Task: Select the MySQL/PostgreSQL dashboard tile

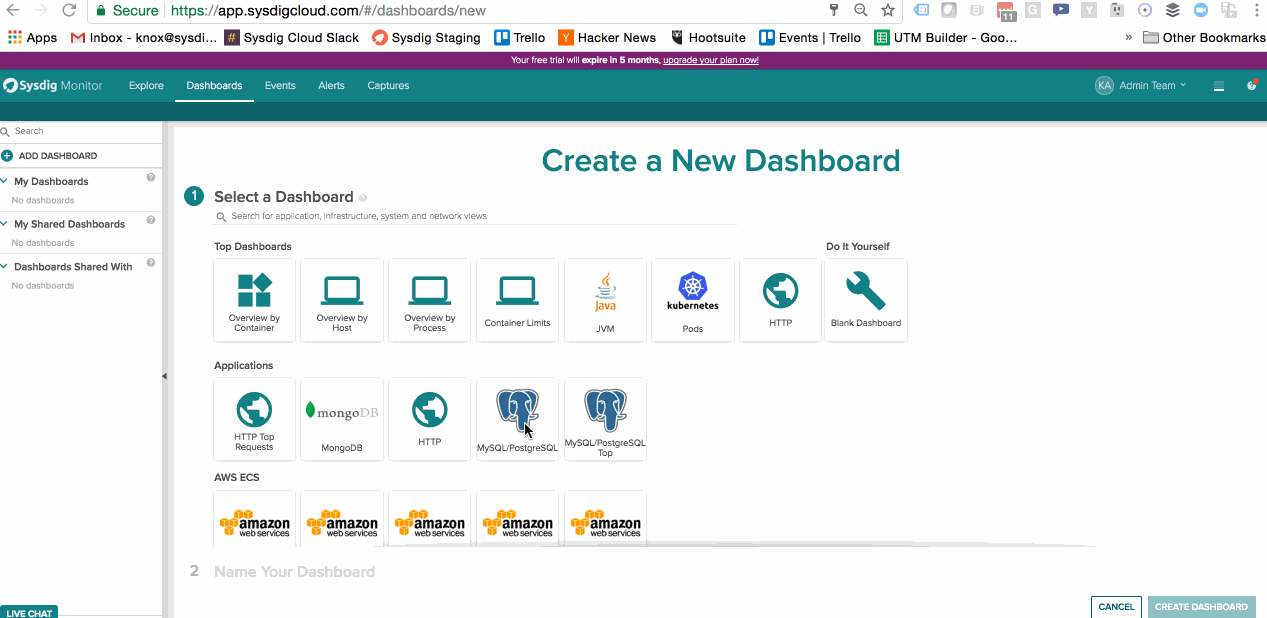Action: pos(518,419)
